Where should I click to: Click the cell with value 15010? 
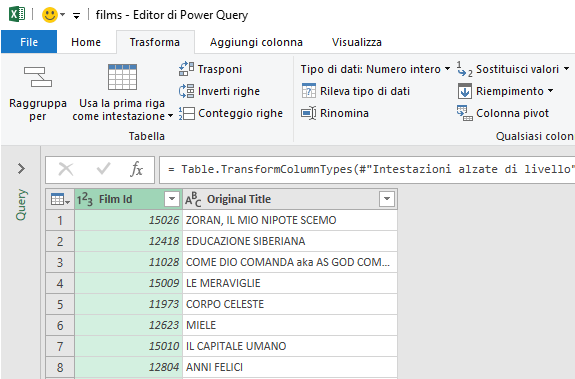coord(128,346)
